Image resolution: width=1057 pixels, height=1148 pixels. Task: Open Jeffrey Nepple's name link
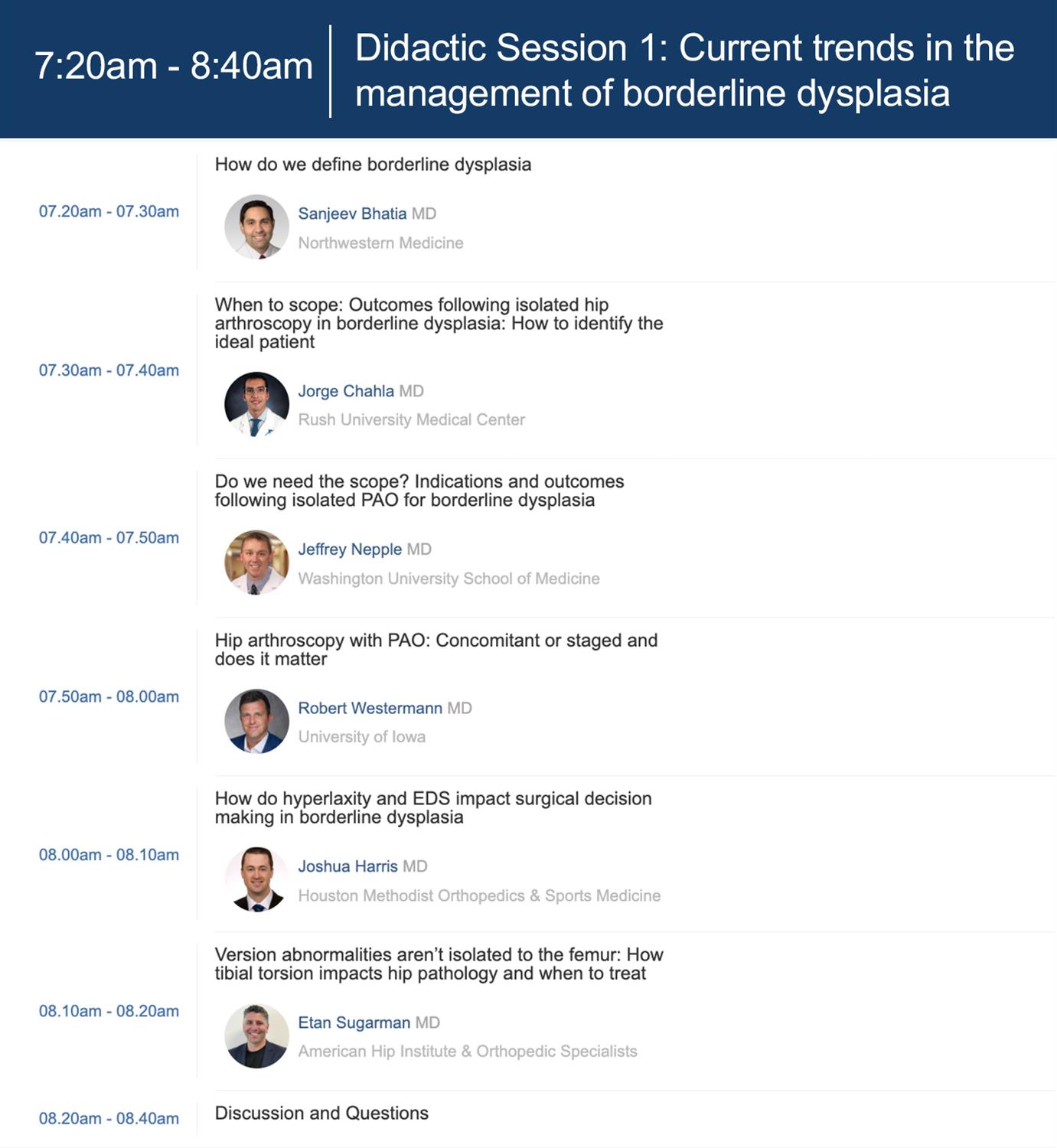coord(350,550)
